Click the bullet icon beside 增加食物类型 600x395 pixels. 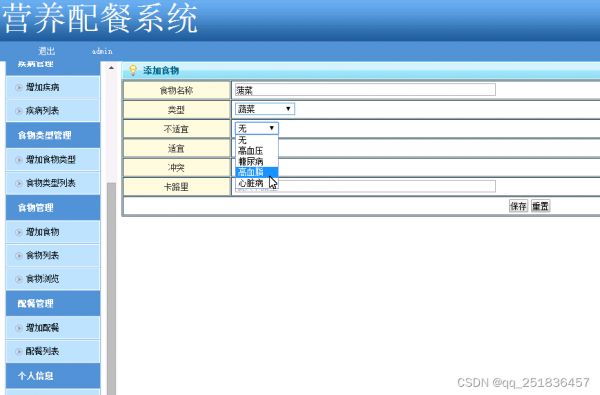(x=18, y=160)
